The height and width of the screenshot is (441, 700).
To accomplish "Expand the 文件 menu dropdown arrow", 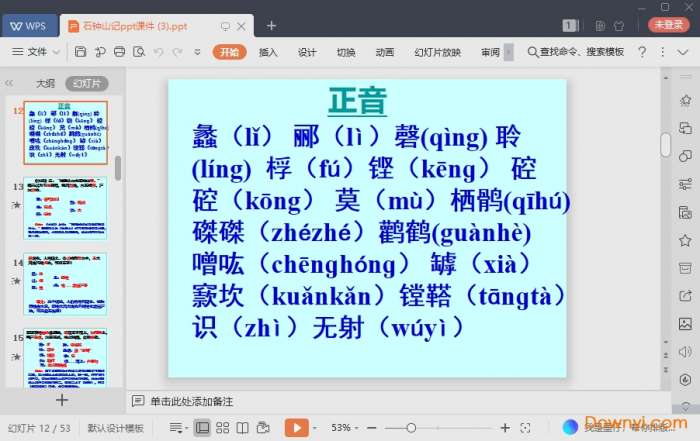I will (x=56, y=52).
